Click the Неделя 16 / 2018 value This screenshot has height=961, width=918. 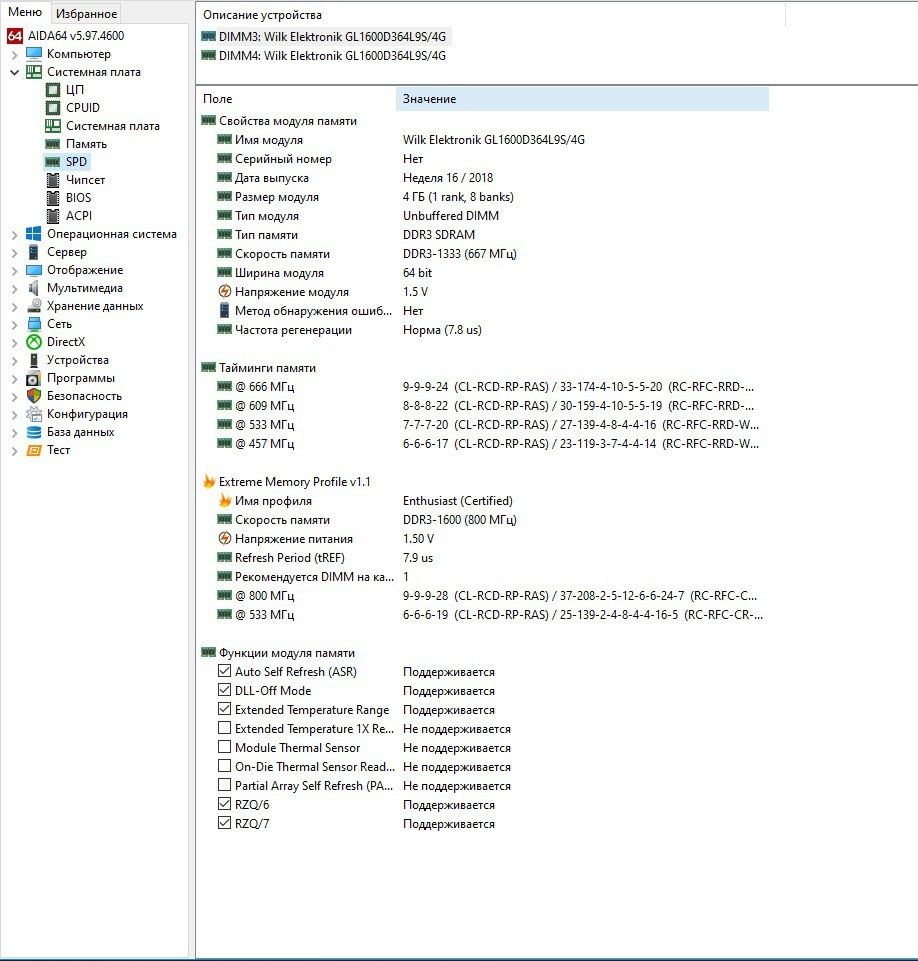tap(448, 178)
